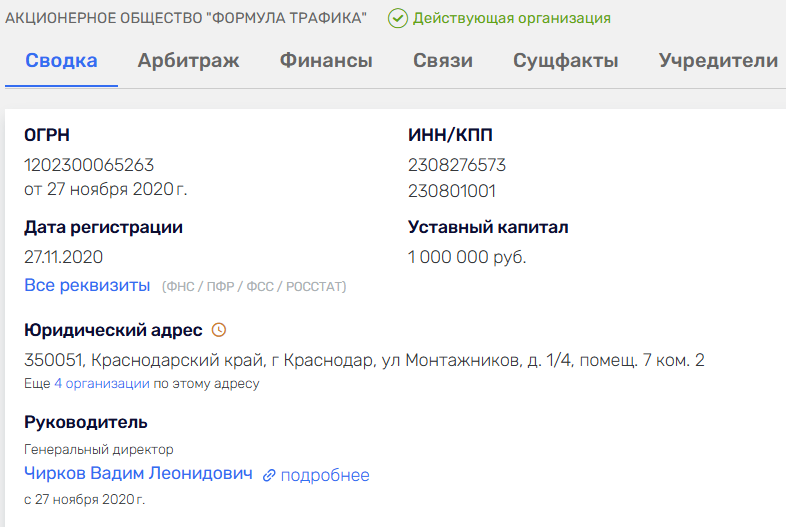
Task: Click the Действующая организация status label
Action: (511, 18)
